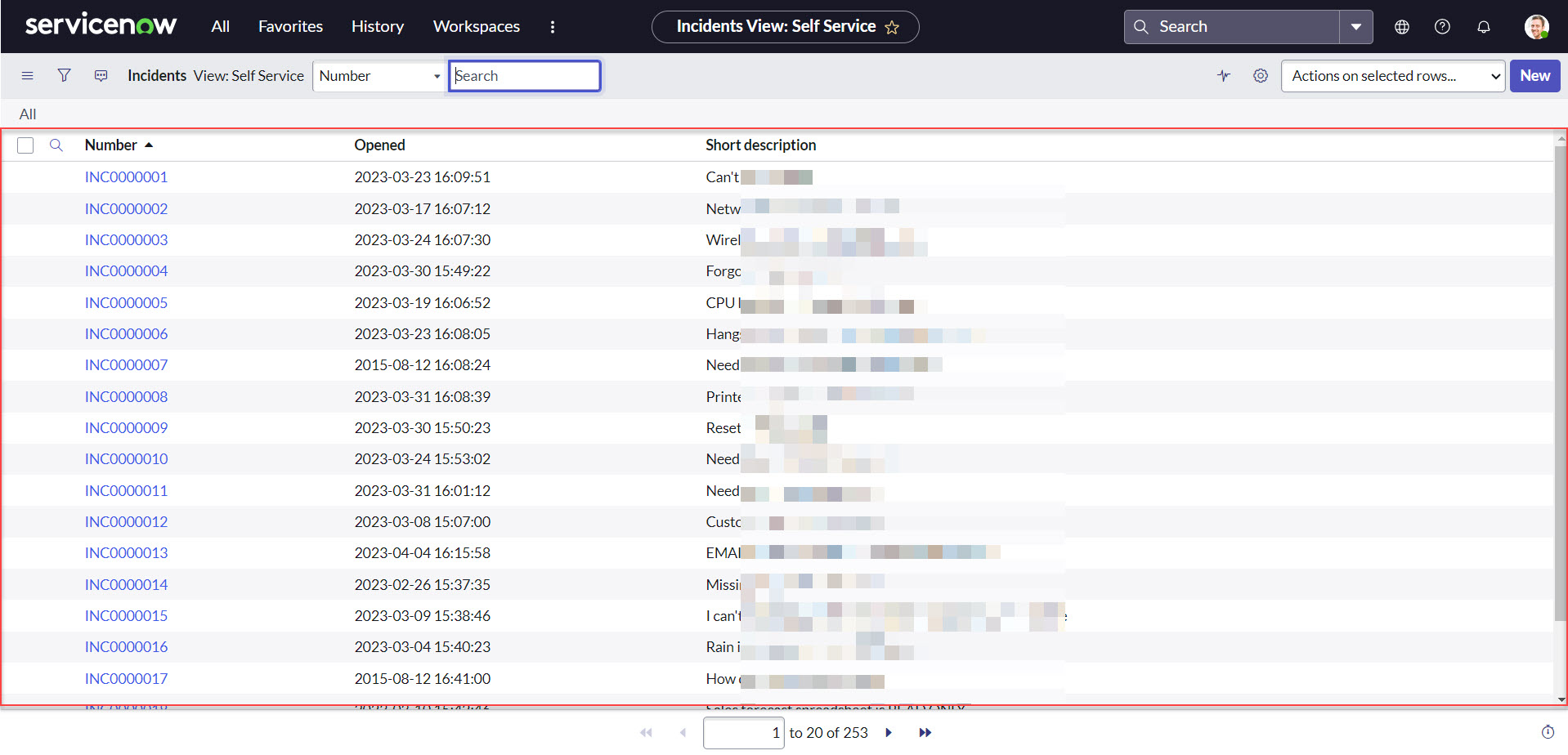Switch to the Favorites menu item

pos(290,26)
